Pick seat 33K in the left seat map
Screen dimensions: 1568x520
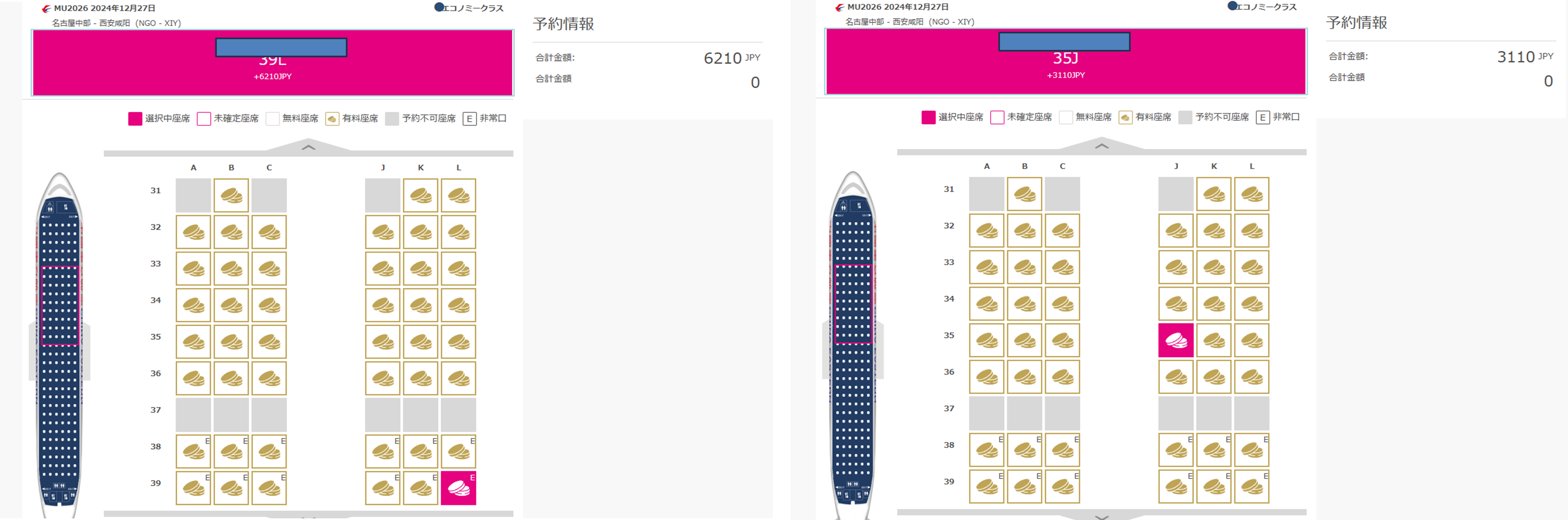[x=420, y=268]
